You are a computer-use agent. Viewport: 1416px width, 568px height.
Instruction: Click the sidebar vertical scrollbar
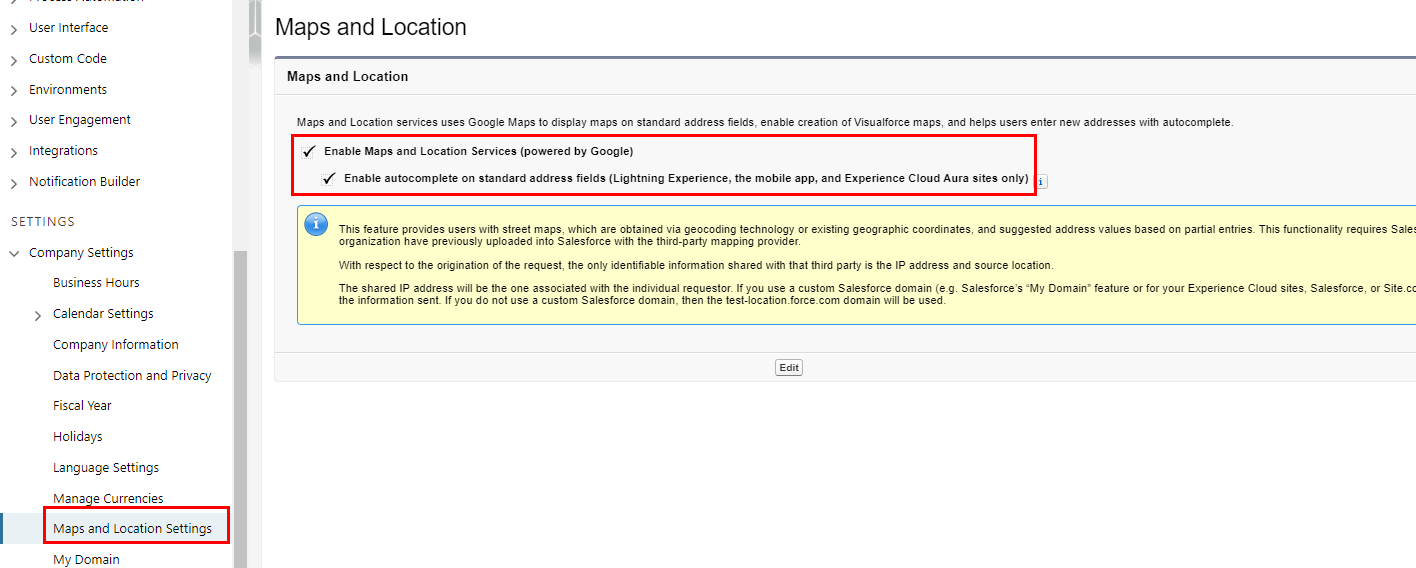point(240,408)
